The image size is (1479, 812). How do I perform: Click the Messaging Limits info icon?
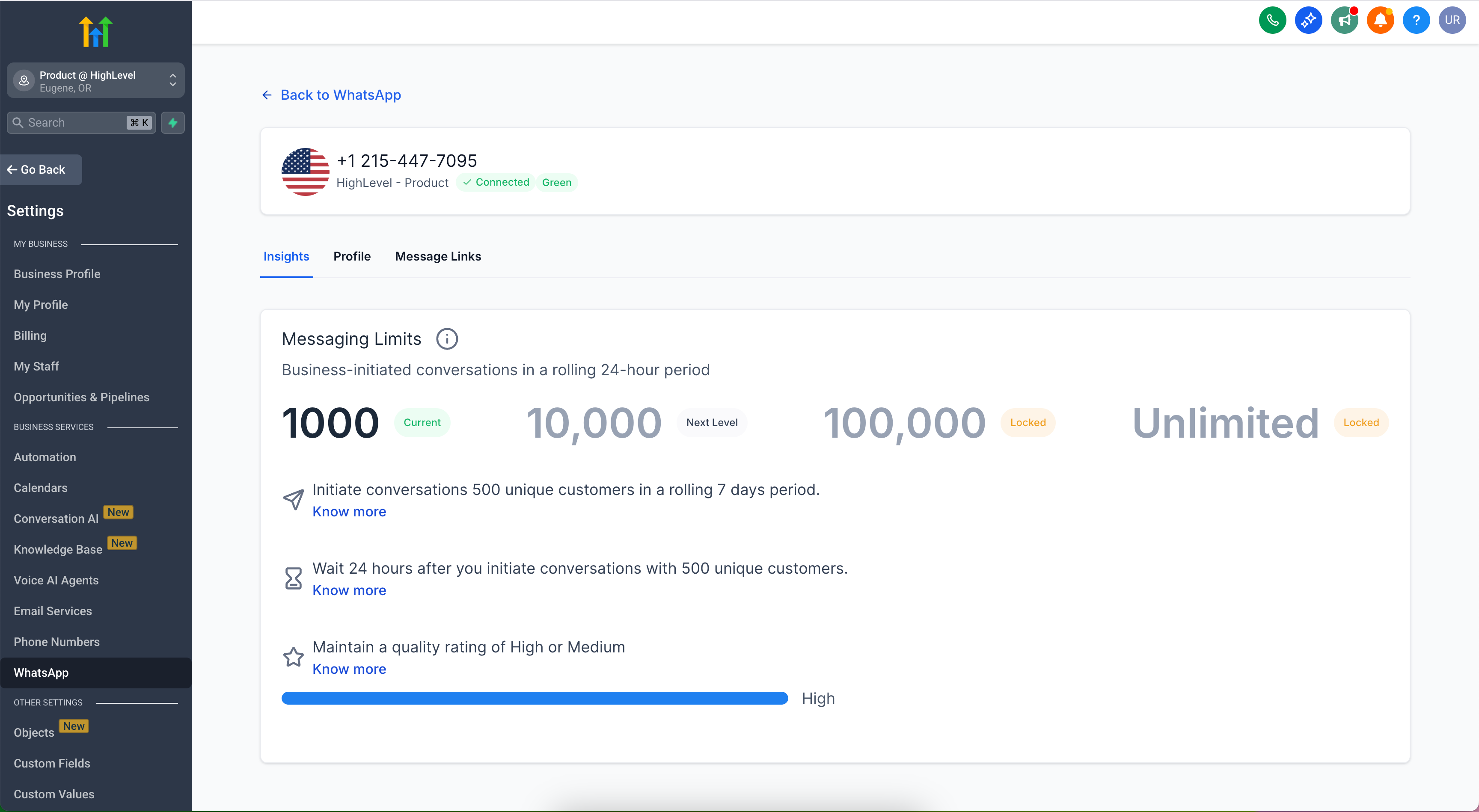click(447, 338)
